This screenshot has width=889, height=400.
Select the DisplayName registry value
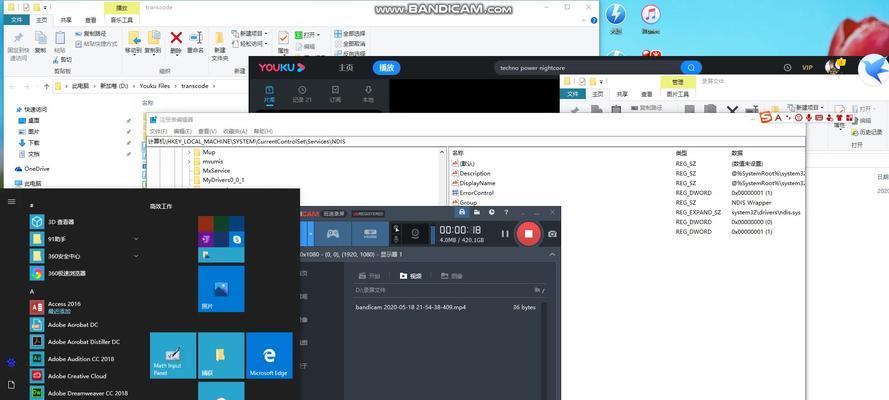(x=477, y=183)
